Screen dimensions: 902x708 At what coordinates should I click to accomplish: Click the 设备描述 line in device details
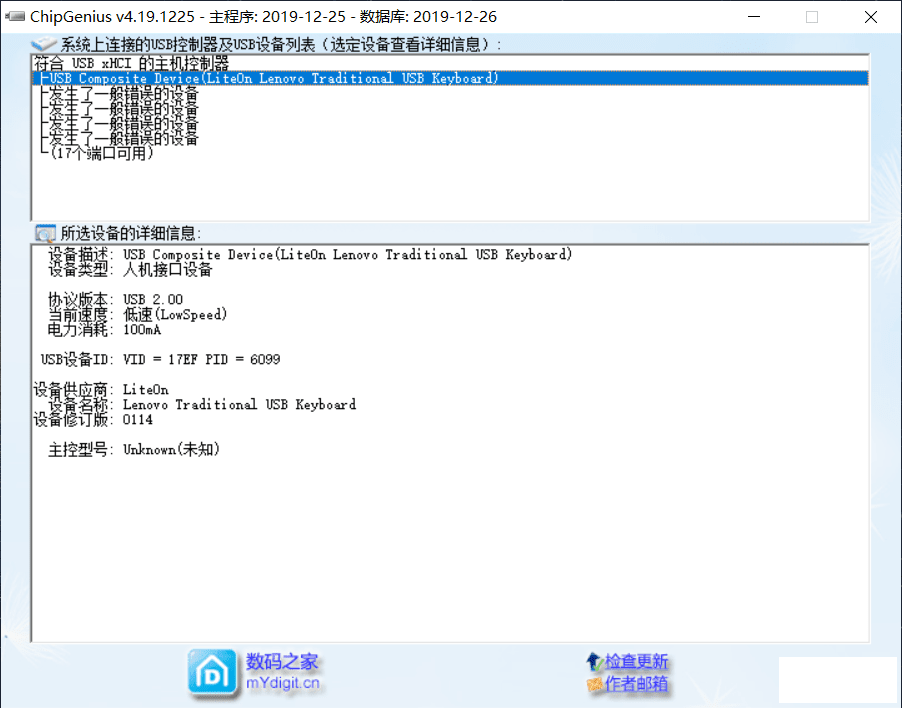point(309,254)
